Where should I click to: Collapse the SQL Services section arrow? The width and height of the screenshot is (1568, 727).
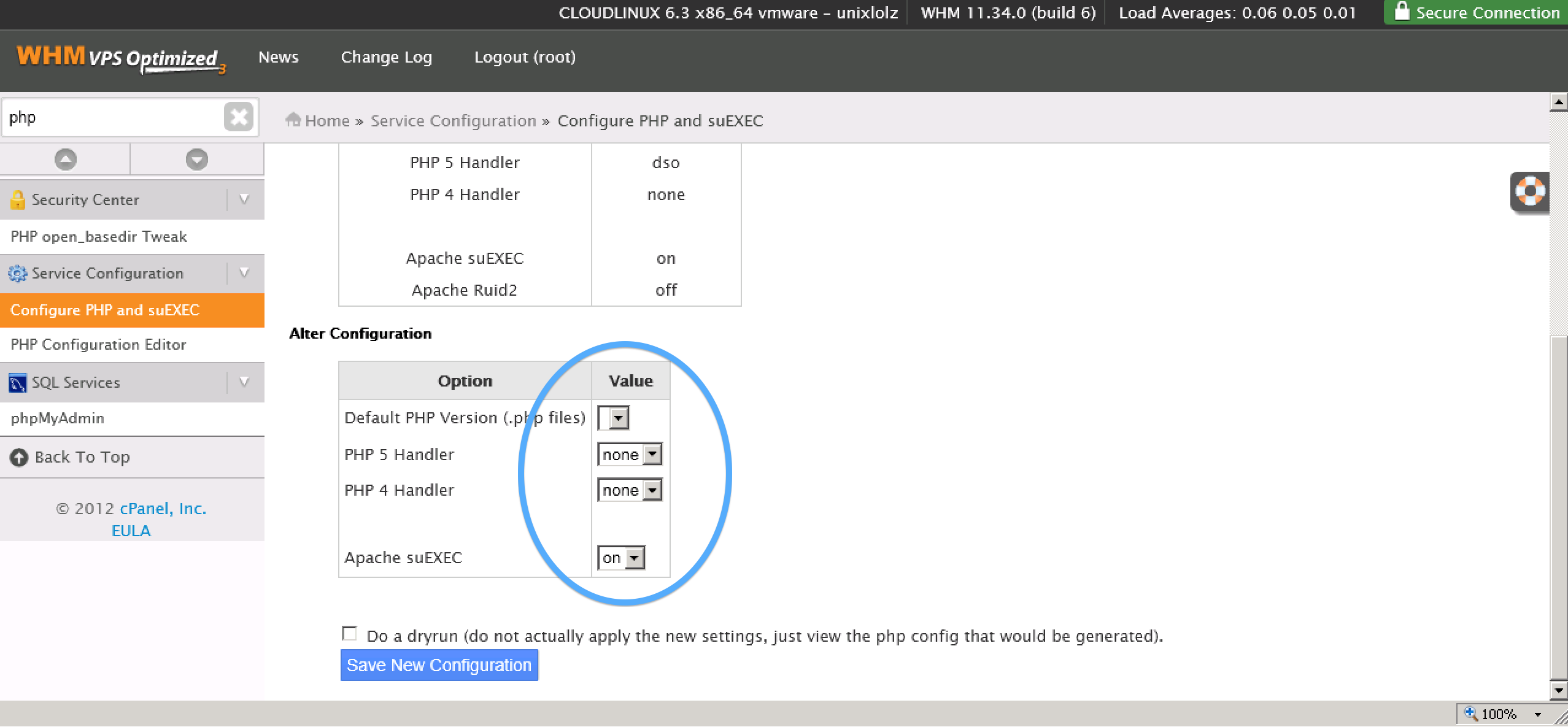click(x=244, y=382)
